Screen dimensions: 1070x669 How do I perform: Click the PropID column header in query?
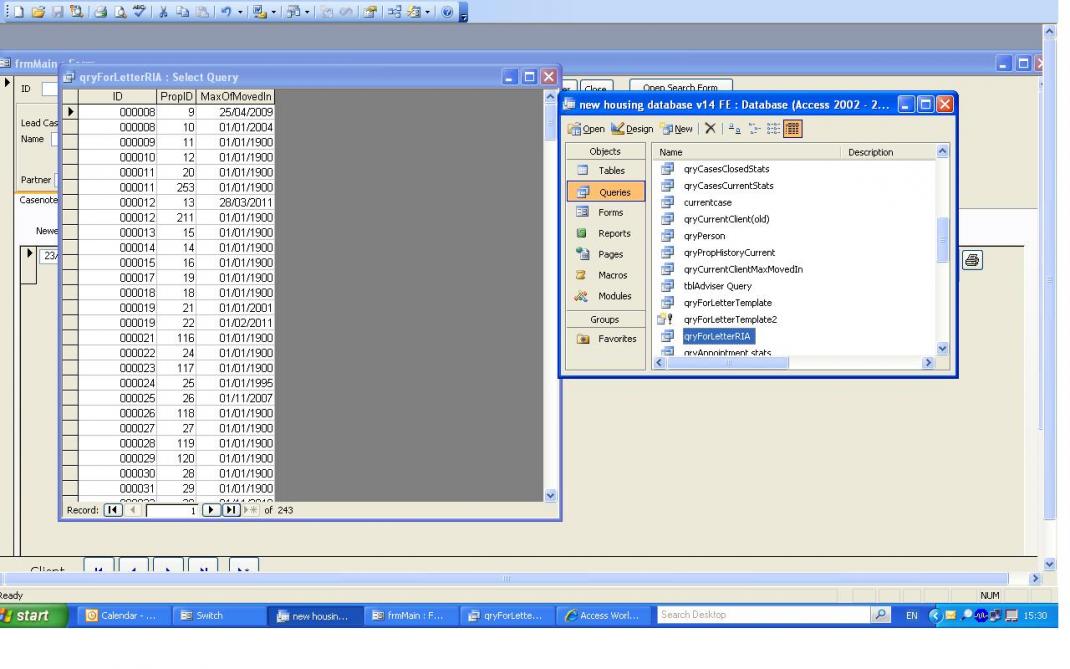coord(176,96)
